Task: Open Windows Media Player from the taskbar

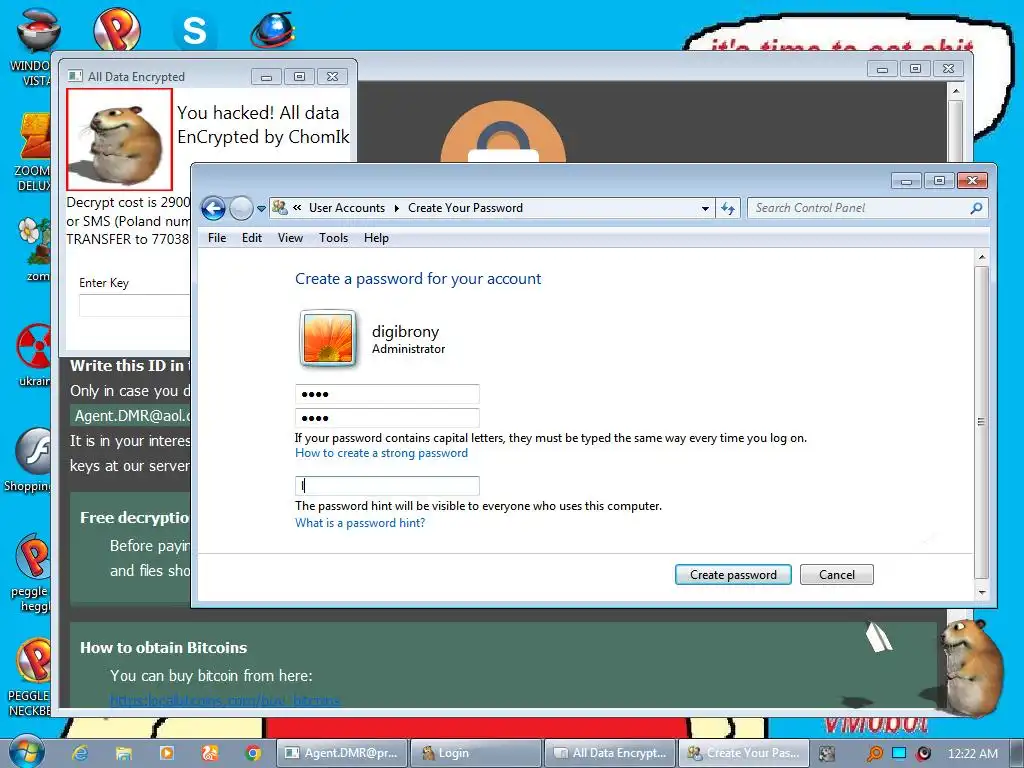Action: tap(167, 753)
